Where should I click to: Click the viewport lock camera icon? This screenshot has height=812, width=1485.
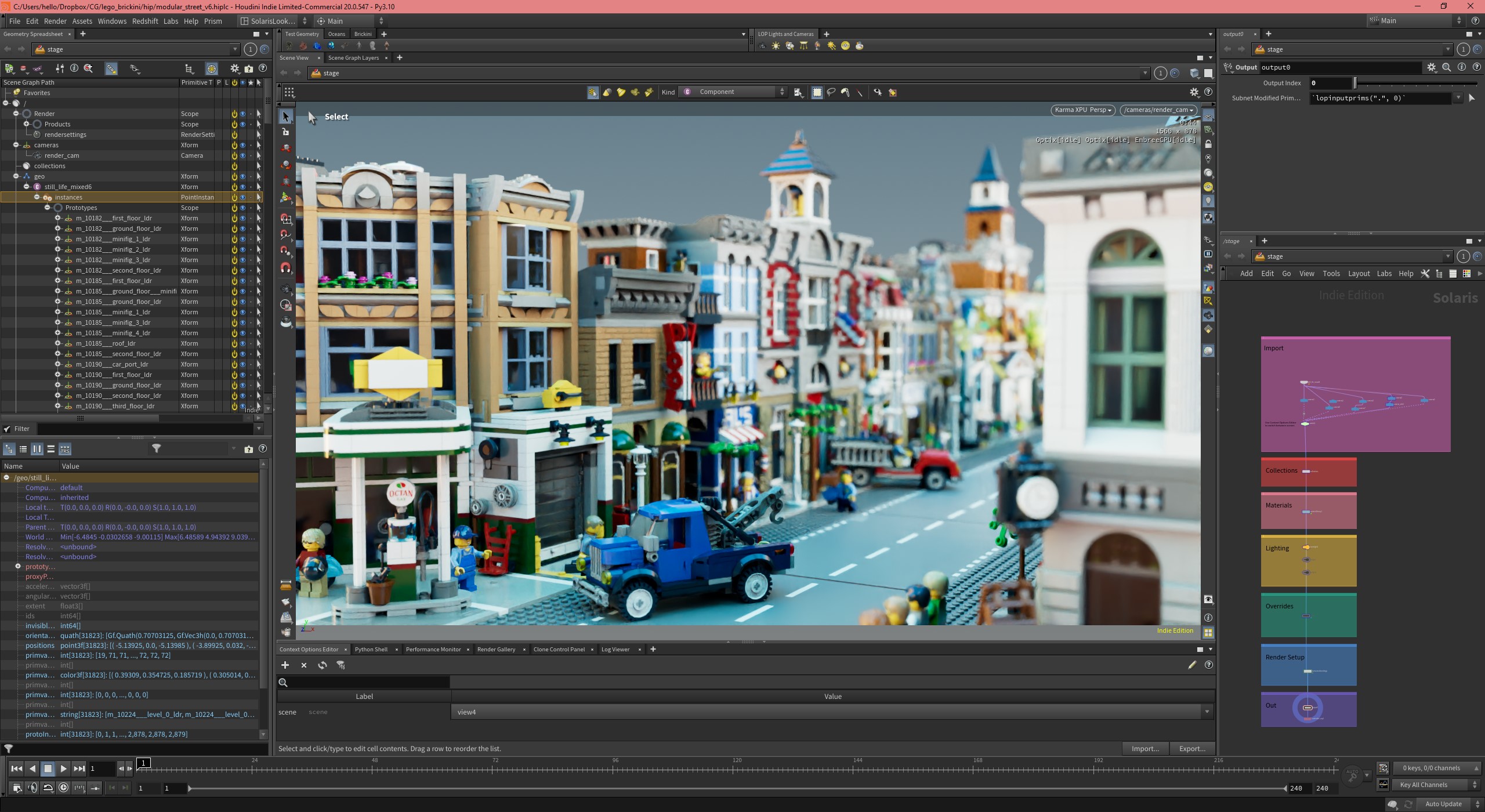[x=1208, y=144]
